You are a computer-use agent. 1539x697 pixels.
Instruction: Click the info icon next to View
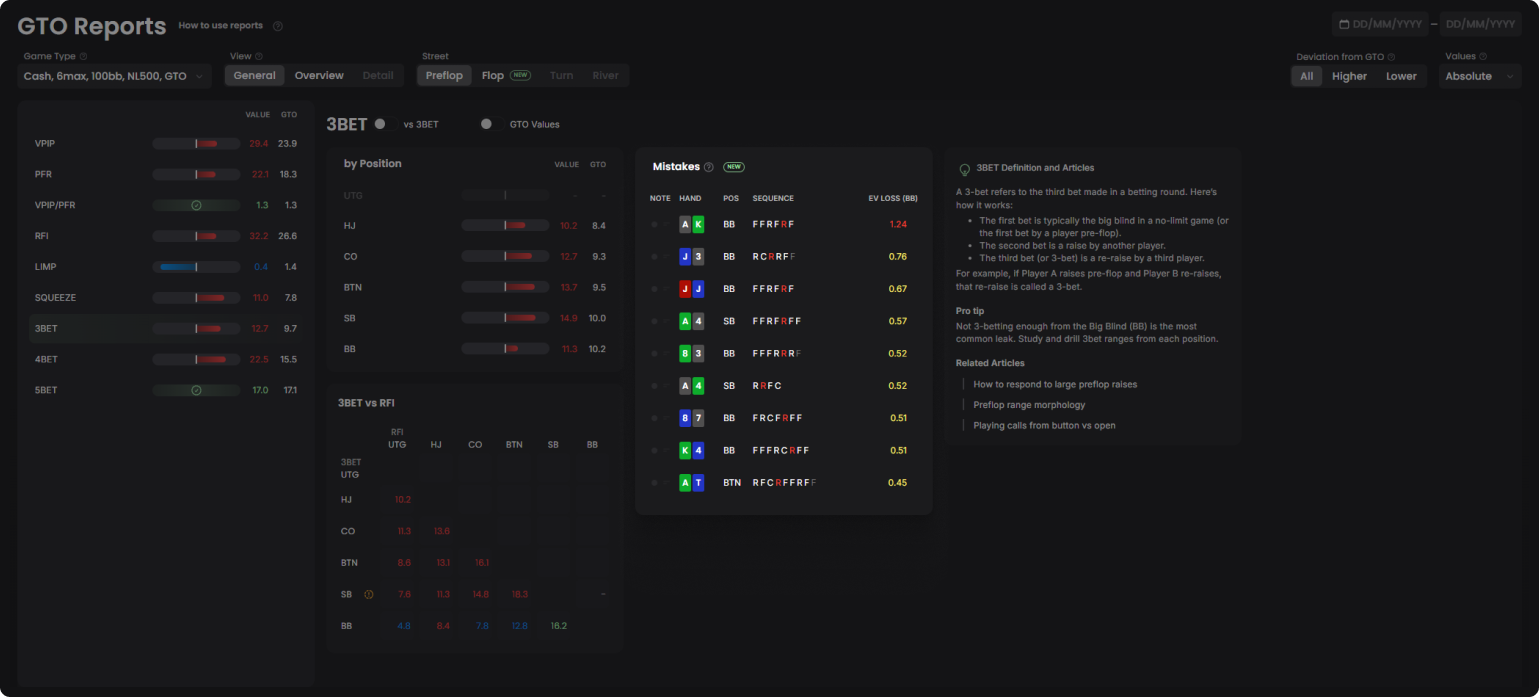pyautogui.click(x=259, y=57)
